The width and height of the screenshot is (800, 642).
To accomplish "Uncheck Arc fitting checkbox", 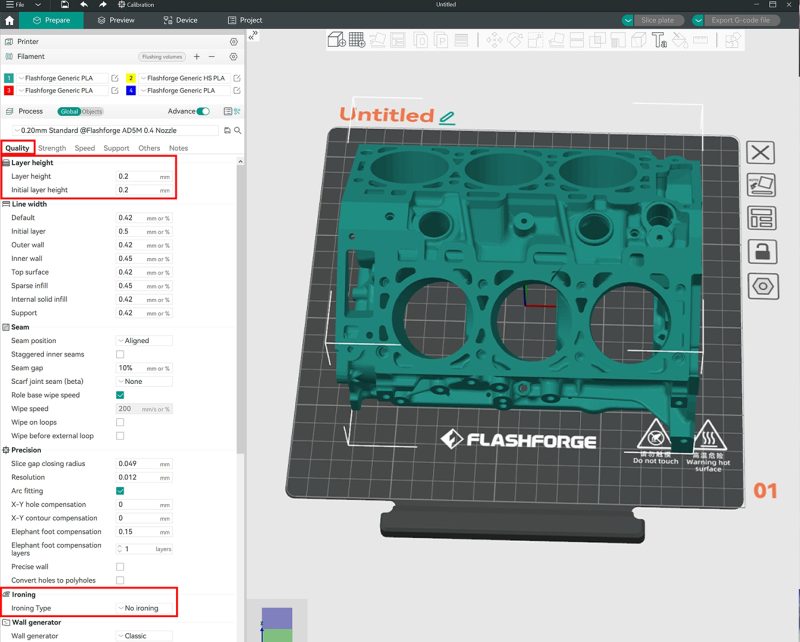I will [120, 491].
